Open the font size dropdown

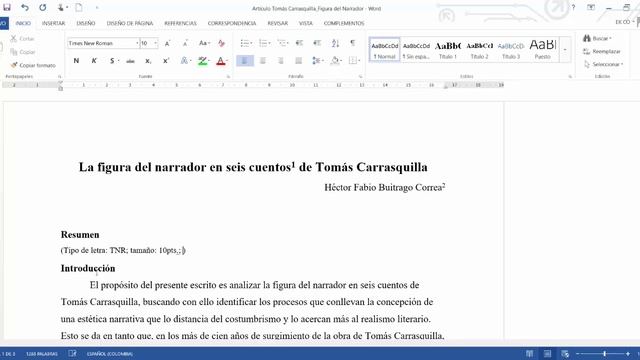coord(155,43)
